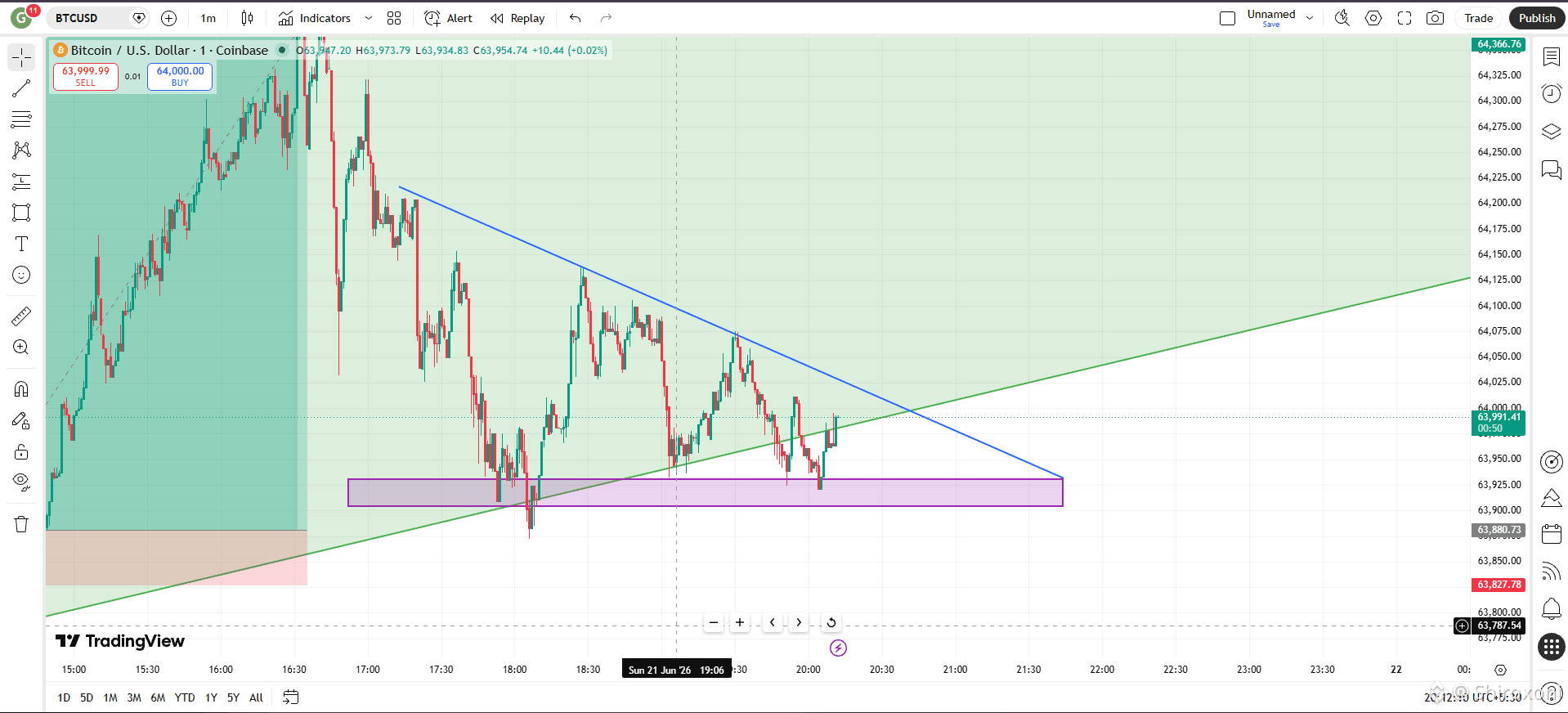Hide all drawings with eye icon
The width and height of the screenshot is (1568, 713).
point(21,482)
